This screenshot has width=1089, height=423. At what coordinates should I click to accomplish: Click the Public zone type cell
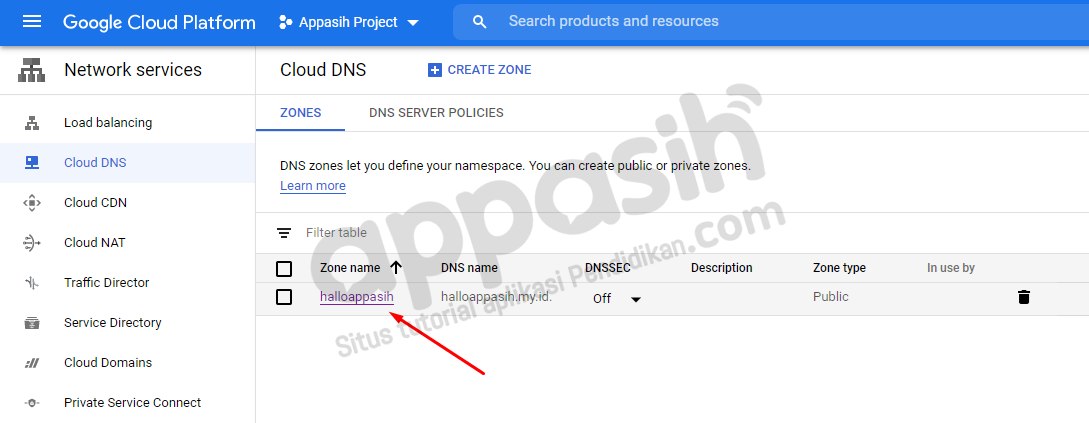coord(831,297)
